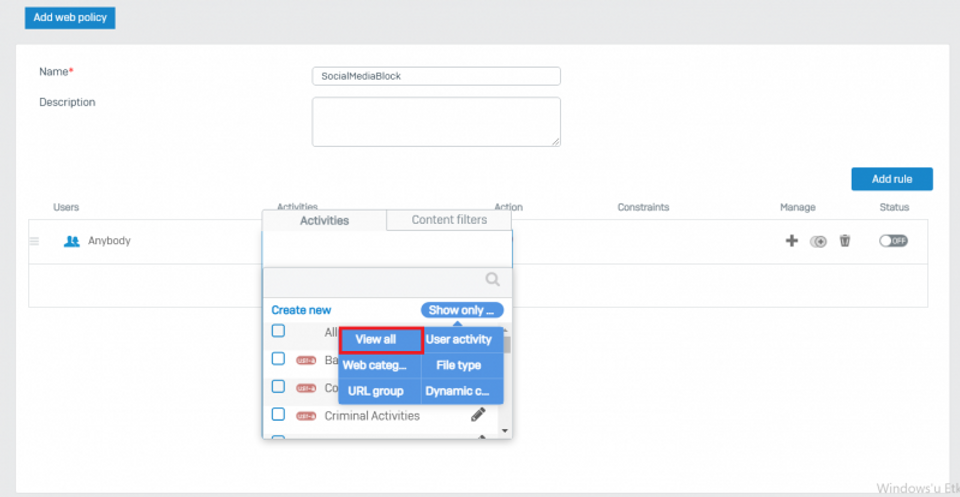The image size is (960, 497).
Task: Grab the drag handle beside Anybody
Action: coord(34,241)
